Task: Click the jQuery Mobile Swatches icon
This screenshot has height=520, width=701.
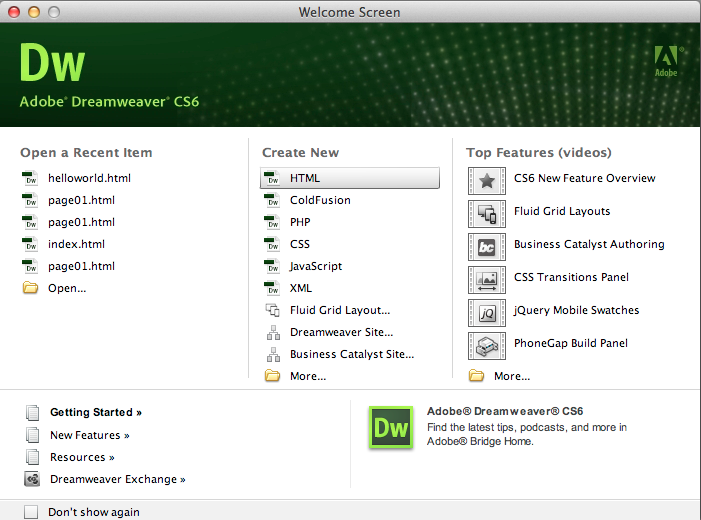Action: click(486, 312)
